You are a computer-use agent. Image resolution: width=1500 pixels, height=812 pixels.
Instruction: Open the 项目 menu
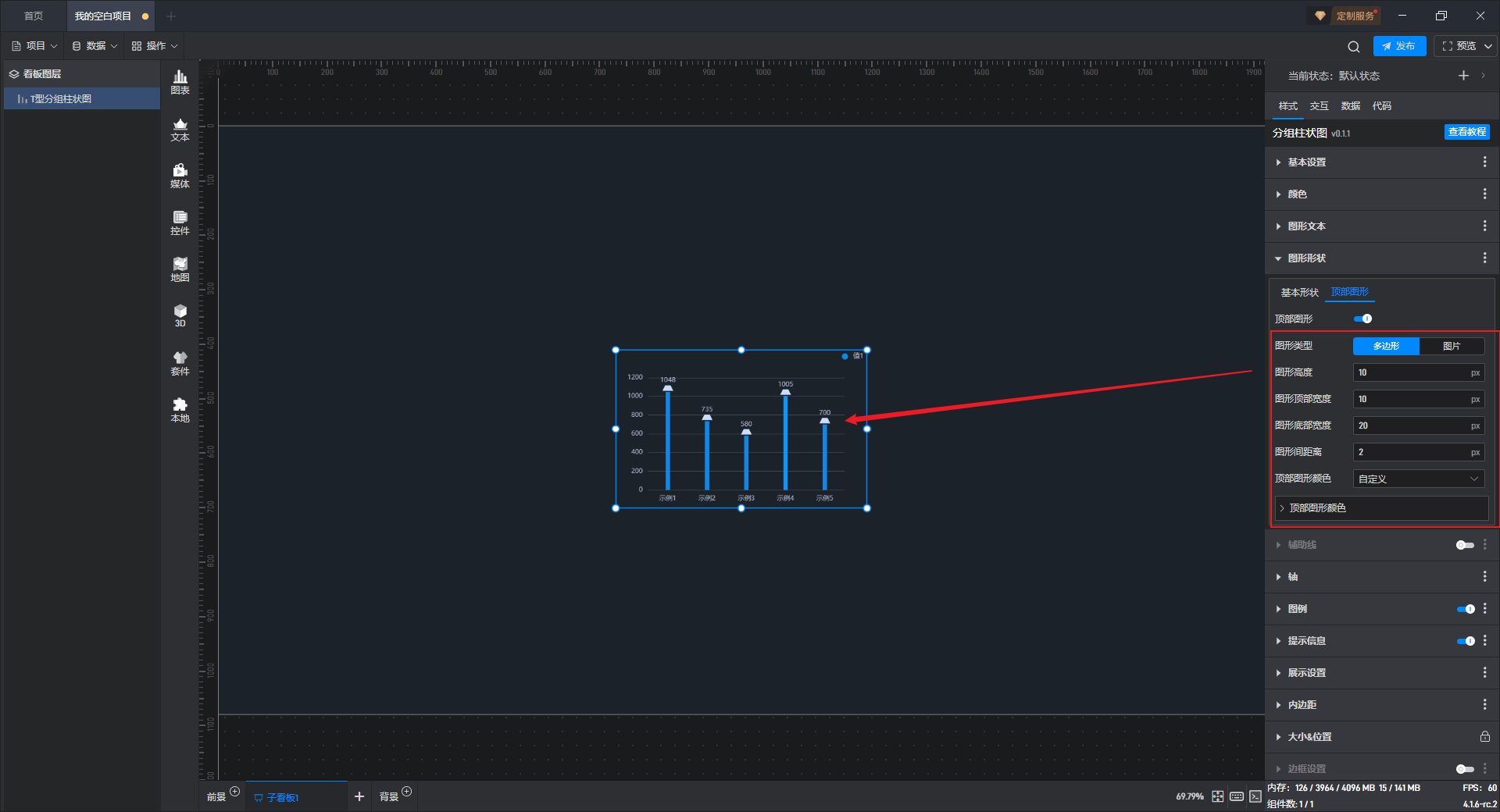tap(34, 46)
